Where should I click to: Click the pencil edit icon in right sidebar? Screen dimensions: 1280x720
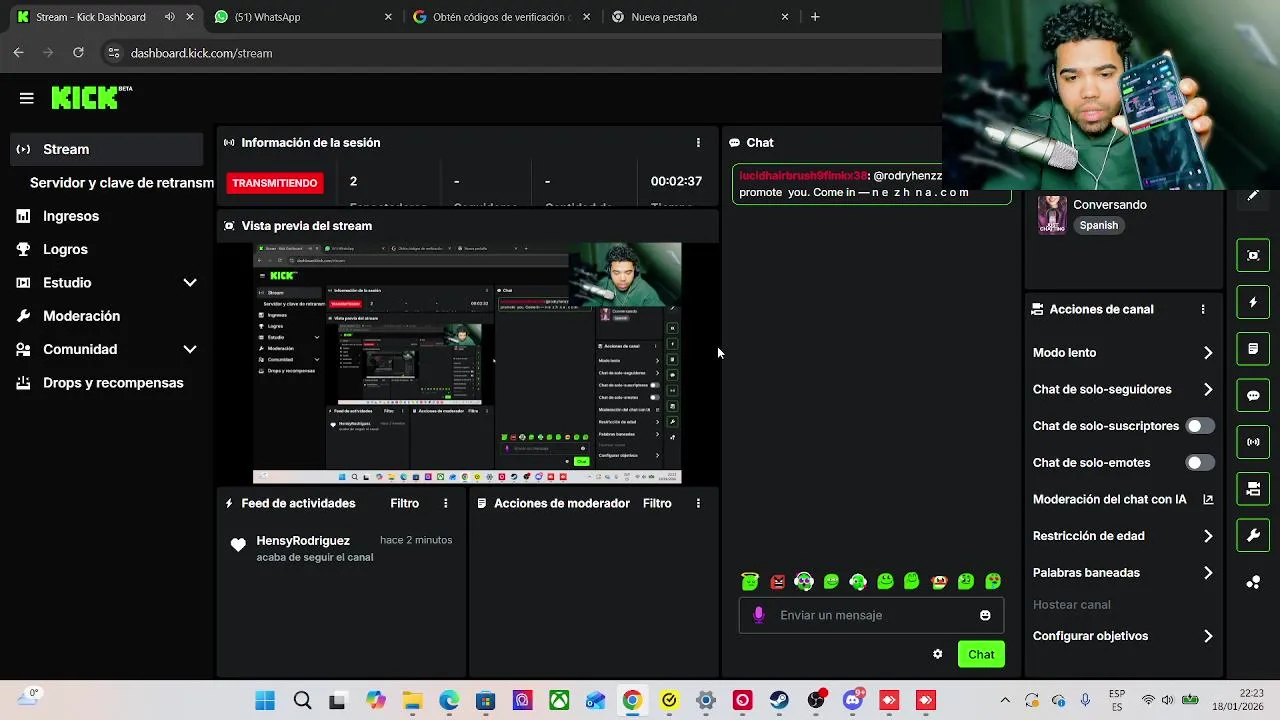coord(1253,196)
